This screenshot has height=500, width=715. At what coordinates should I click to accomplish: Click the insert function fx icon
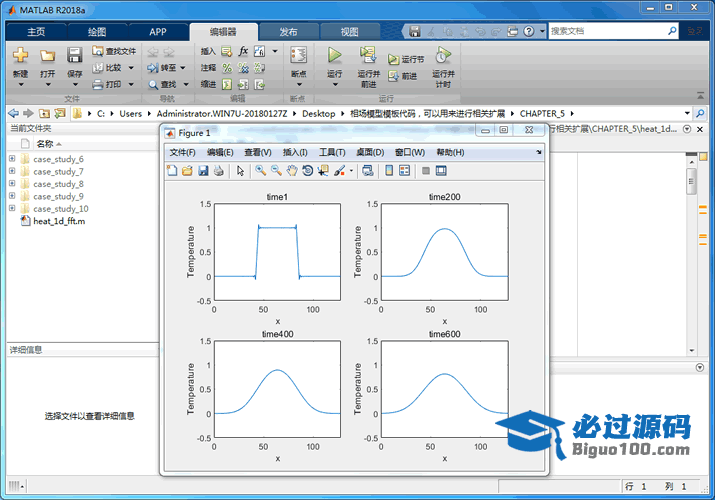point(243,51)
